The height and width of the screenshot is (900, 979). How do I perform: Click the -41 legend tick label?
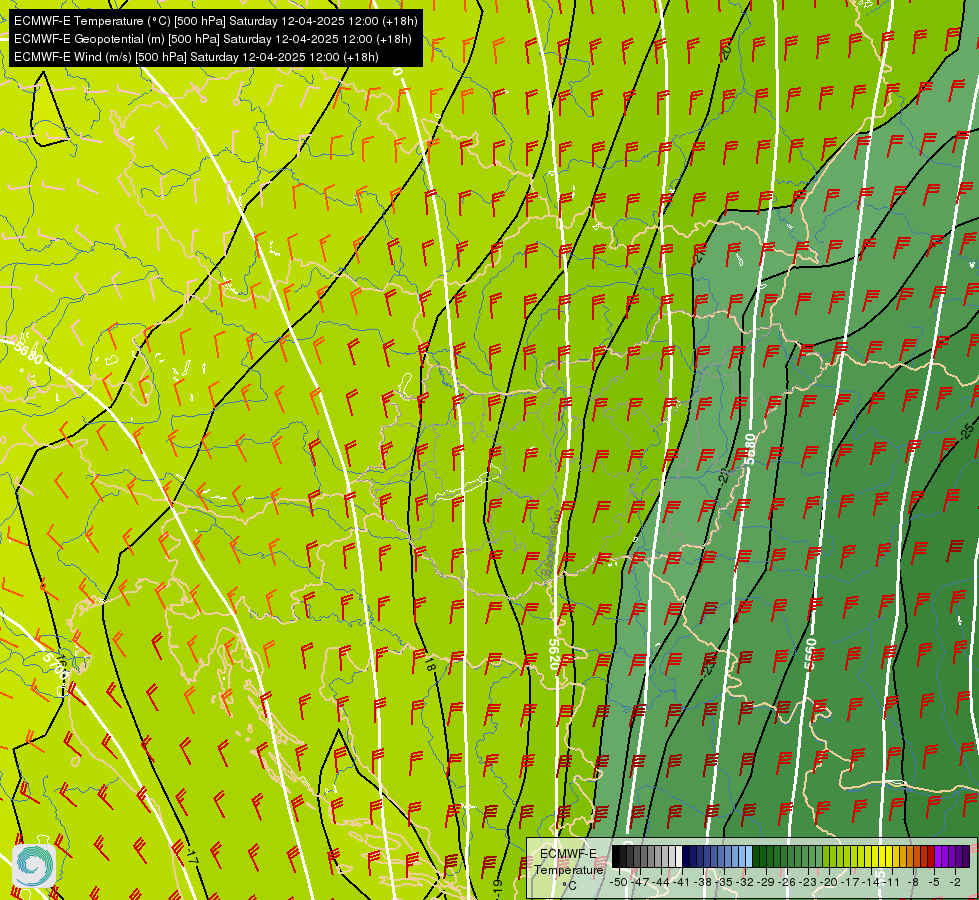point(682,882)
